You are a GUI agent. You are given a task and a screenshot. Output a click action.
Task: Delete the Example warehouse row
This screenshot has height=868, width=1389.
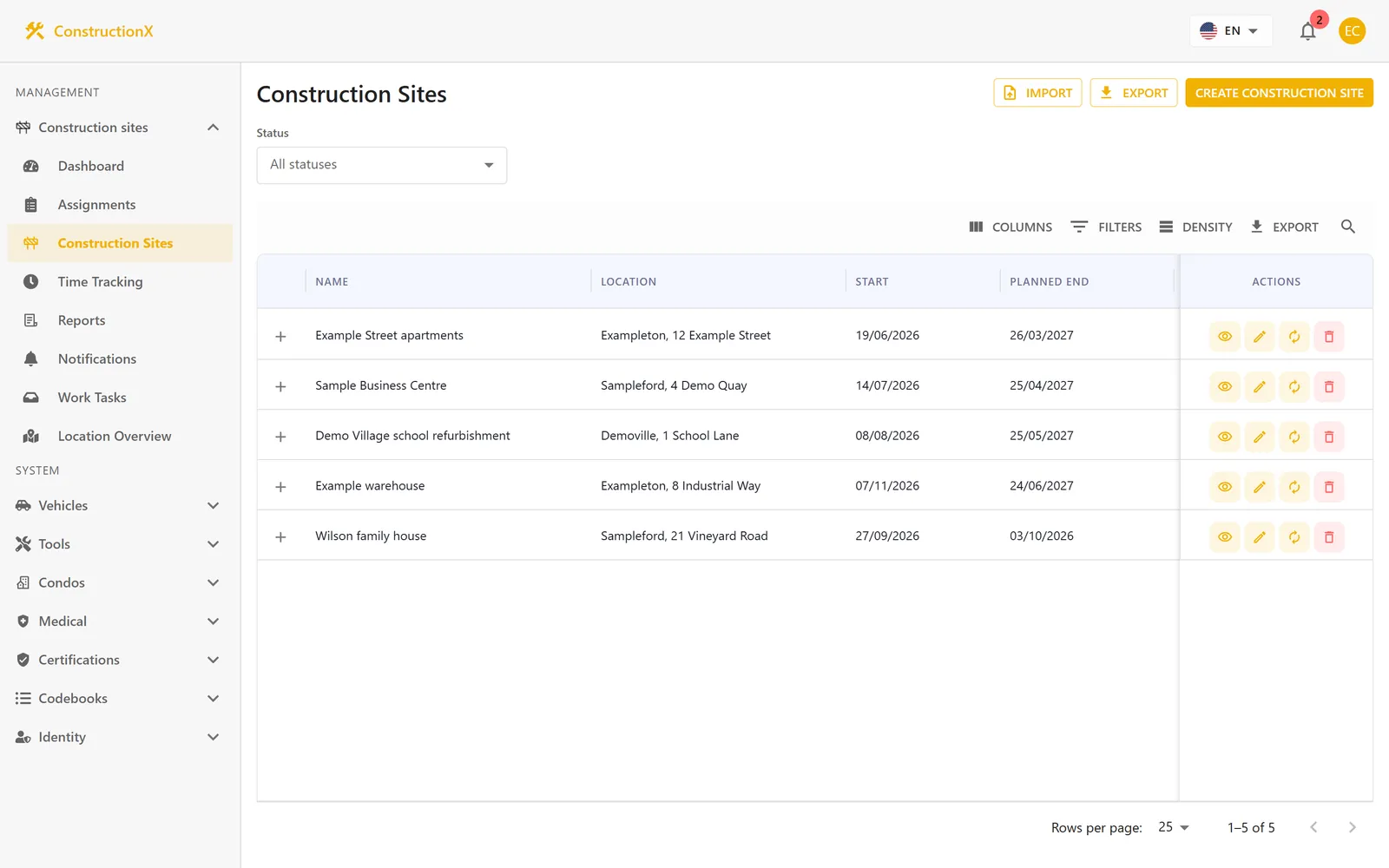(1329, 487)
